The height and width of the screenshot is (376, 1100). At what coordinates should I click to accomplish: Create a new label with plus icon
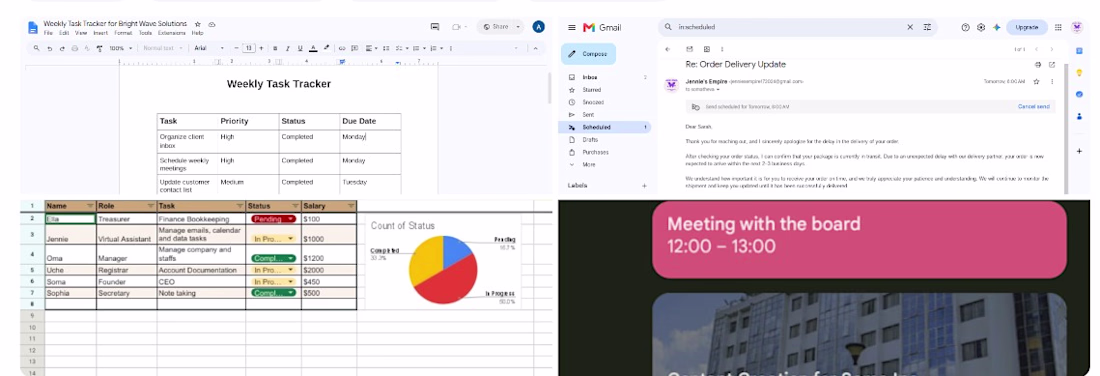(x=644, y=186)
